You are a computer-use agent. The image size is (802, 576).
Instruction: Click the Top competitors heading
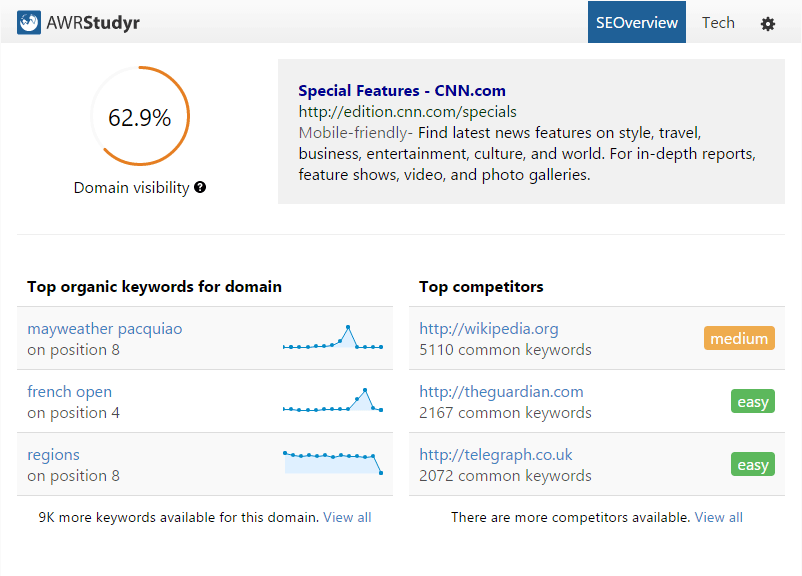pyautogui.click(x=481, y=286)
